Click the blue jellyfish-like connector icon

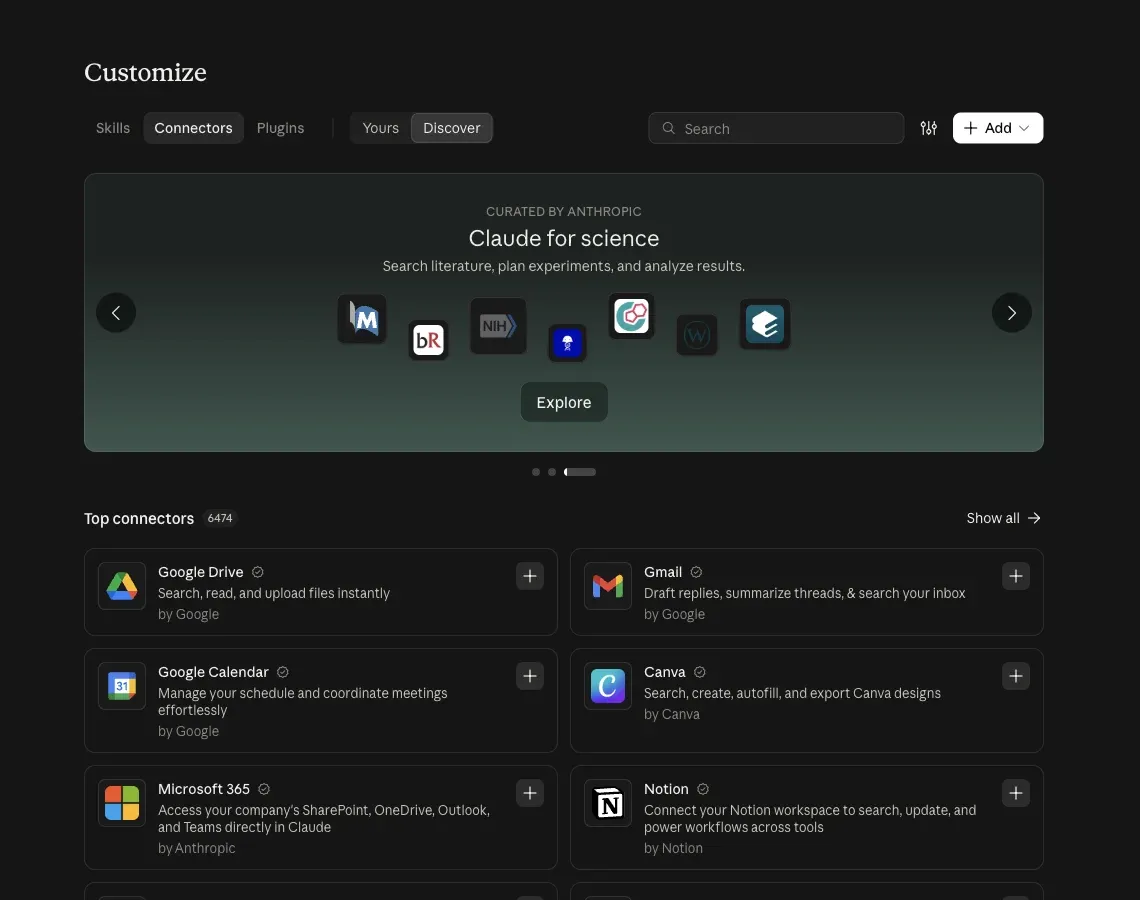tap(567, 342)
